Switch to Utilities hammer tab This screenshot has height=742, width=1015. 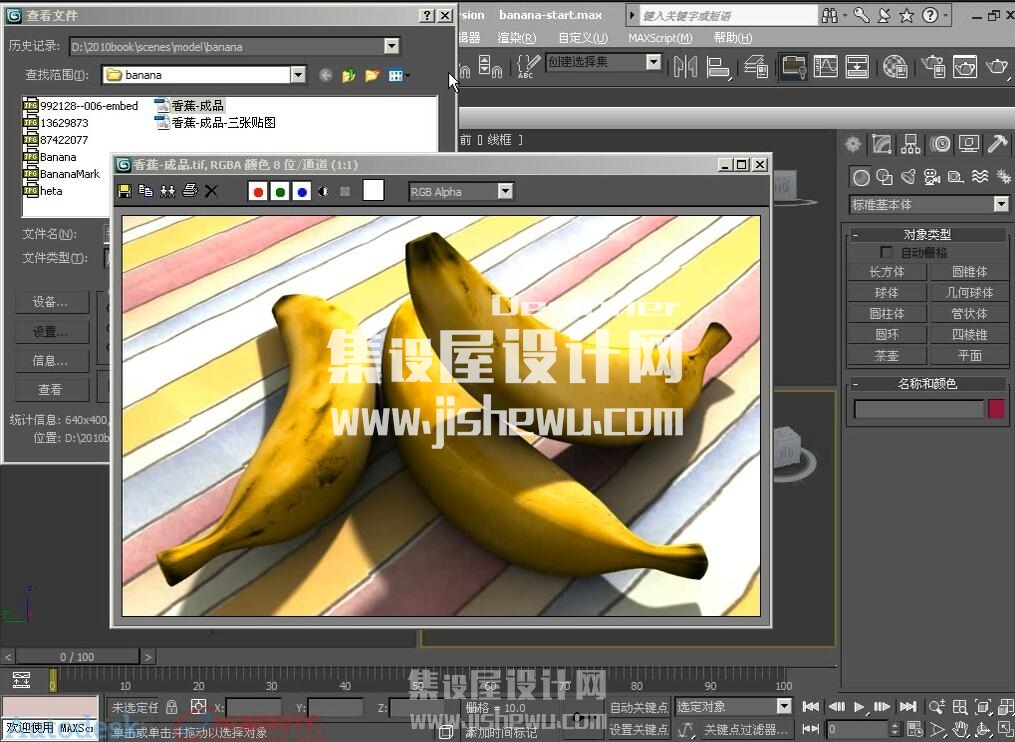pos(998,144)
